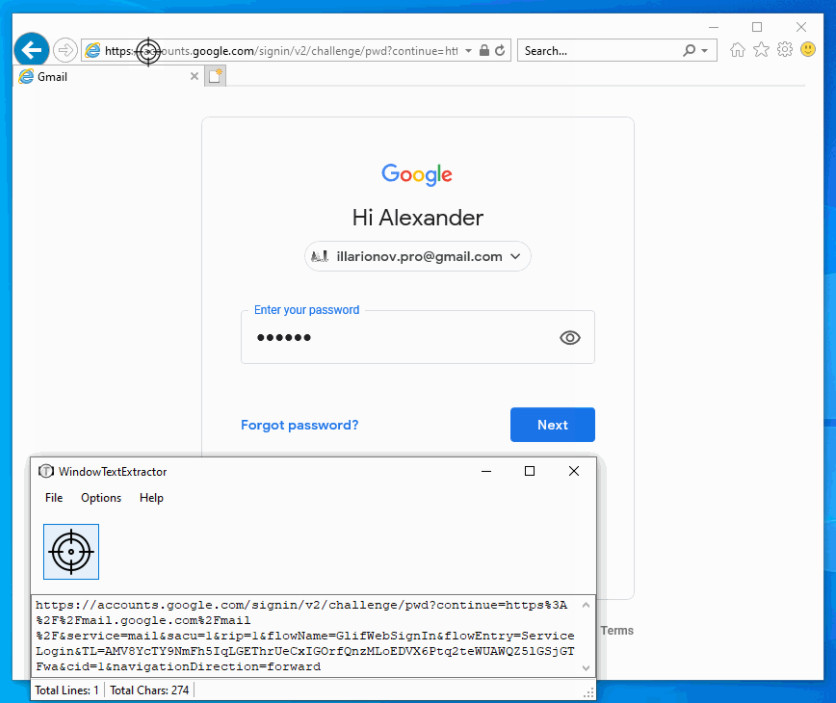The width and height of the screenshot is (836, 703).
Task: Click the smiley feedback icon
Action: point(808,50)
